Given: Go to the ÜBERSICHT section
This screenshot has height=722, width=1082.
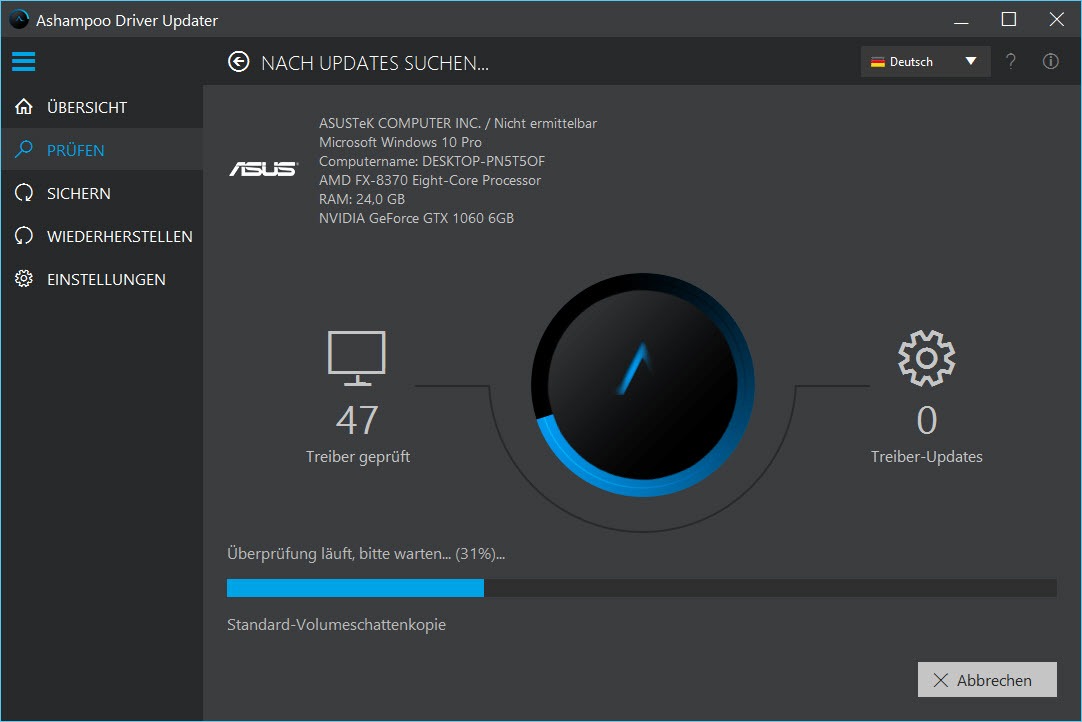Looking at the screenshot, I should click(102, 107).
